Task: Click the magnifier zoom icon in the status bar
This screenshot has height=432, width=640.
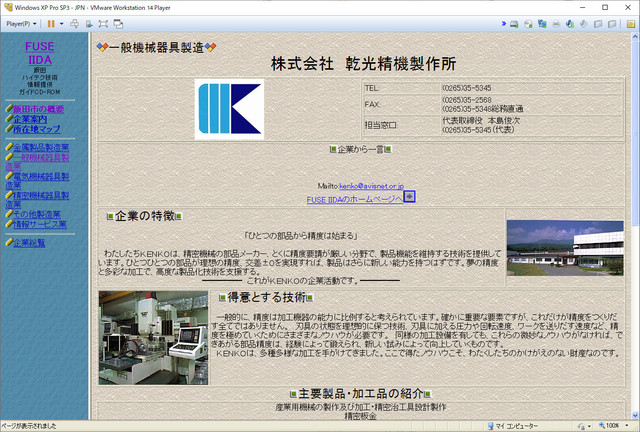Action: 602,426
